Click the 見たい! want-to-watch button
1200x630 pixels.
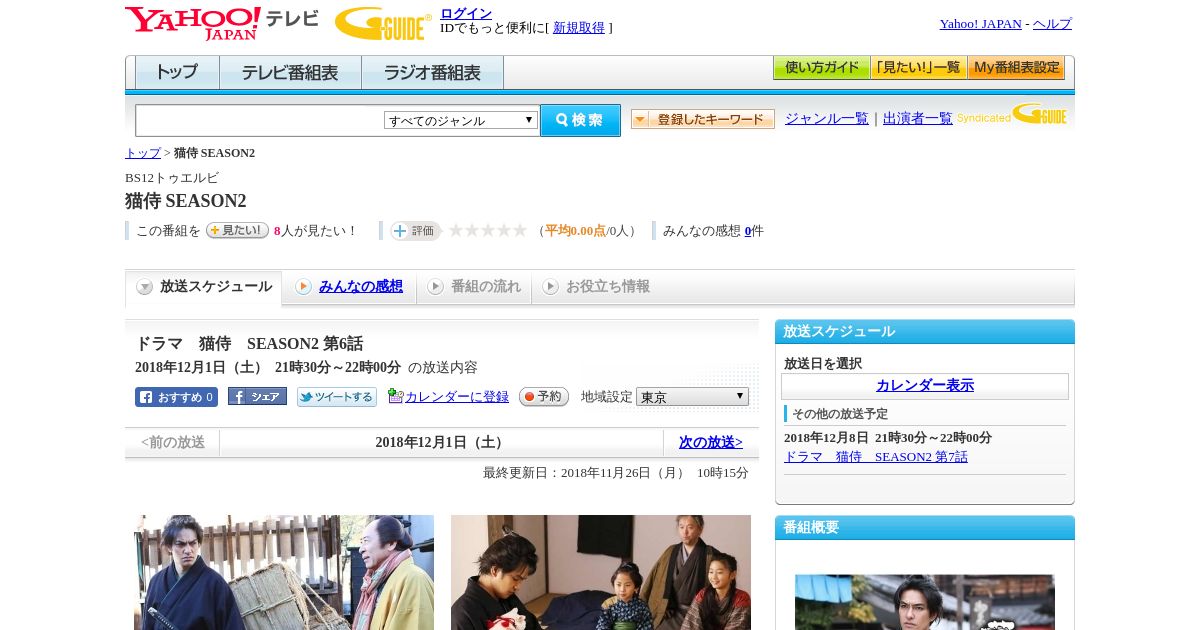click(237, 230)
